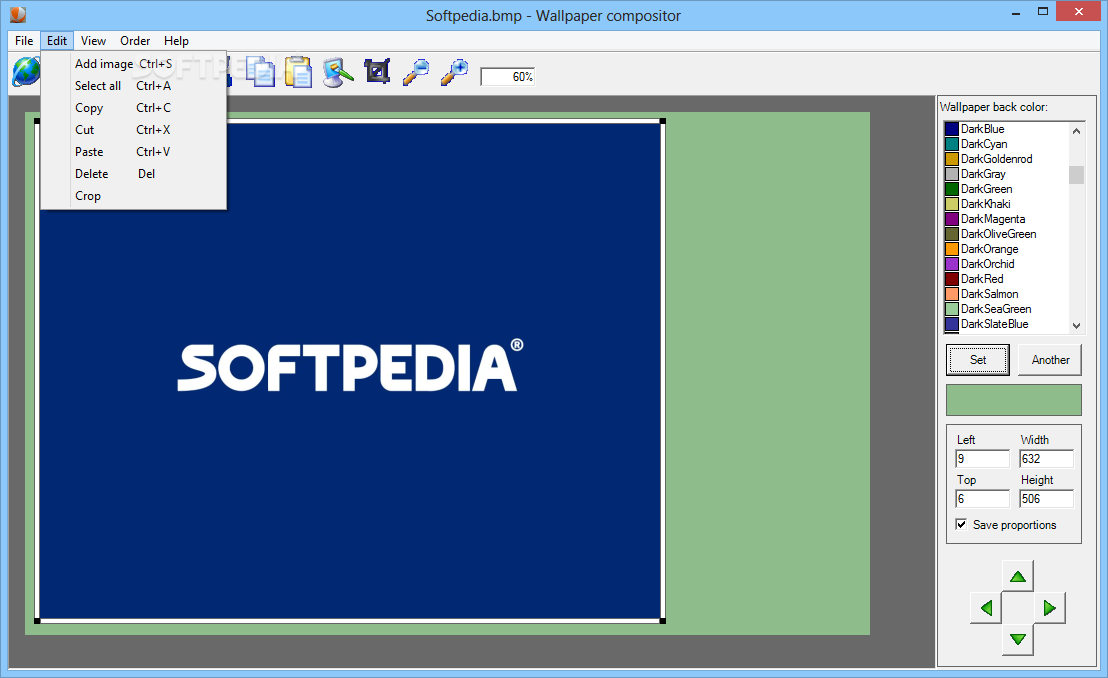Screen dimensions: 1108x678
Task: Click the color list scroll up arrow
Action: [1076, 130]
